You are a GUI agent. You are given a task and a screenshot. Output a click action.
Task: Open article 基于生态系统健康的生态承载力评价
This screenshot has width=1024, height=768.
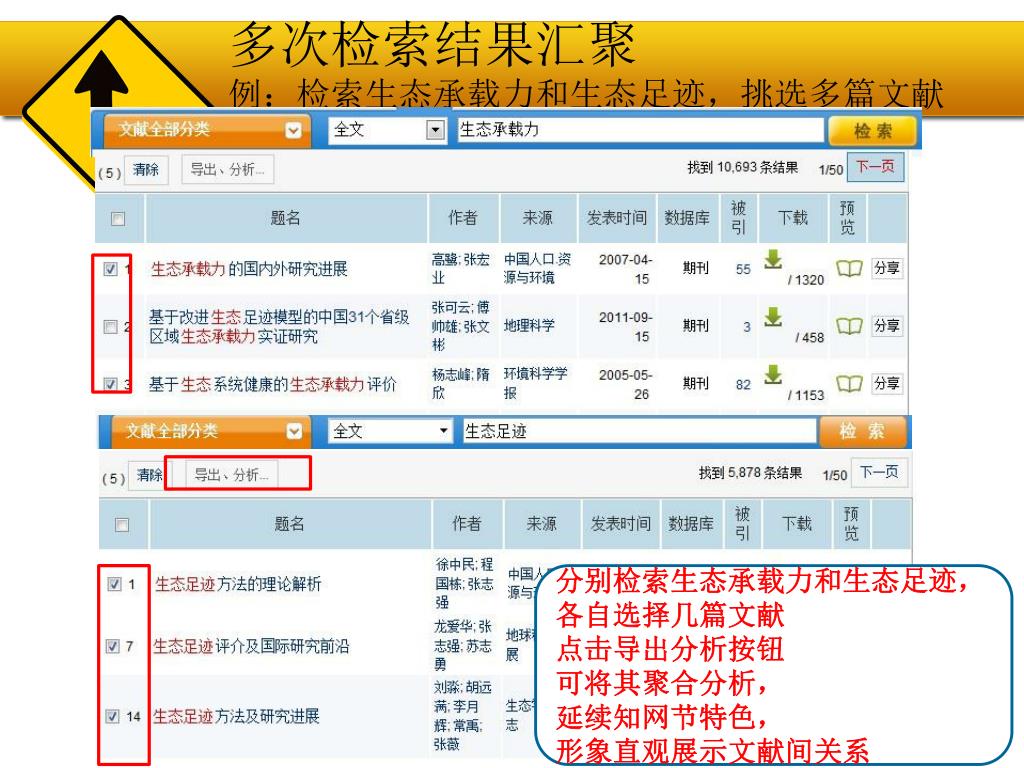click(x=272, y=385)
